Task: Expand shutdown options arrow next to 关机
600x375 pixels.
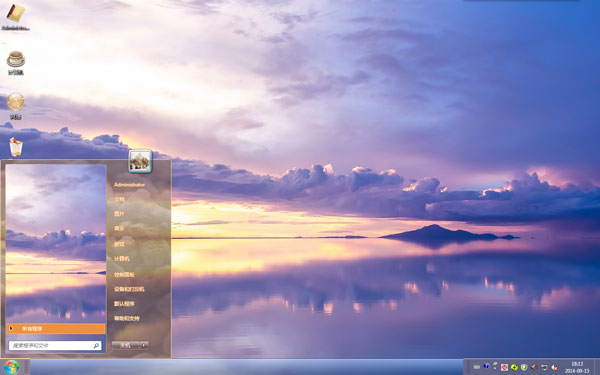Action: [x=144, y=345]
